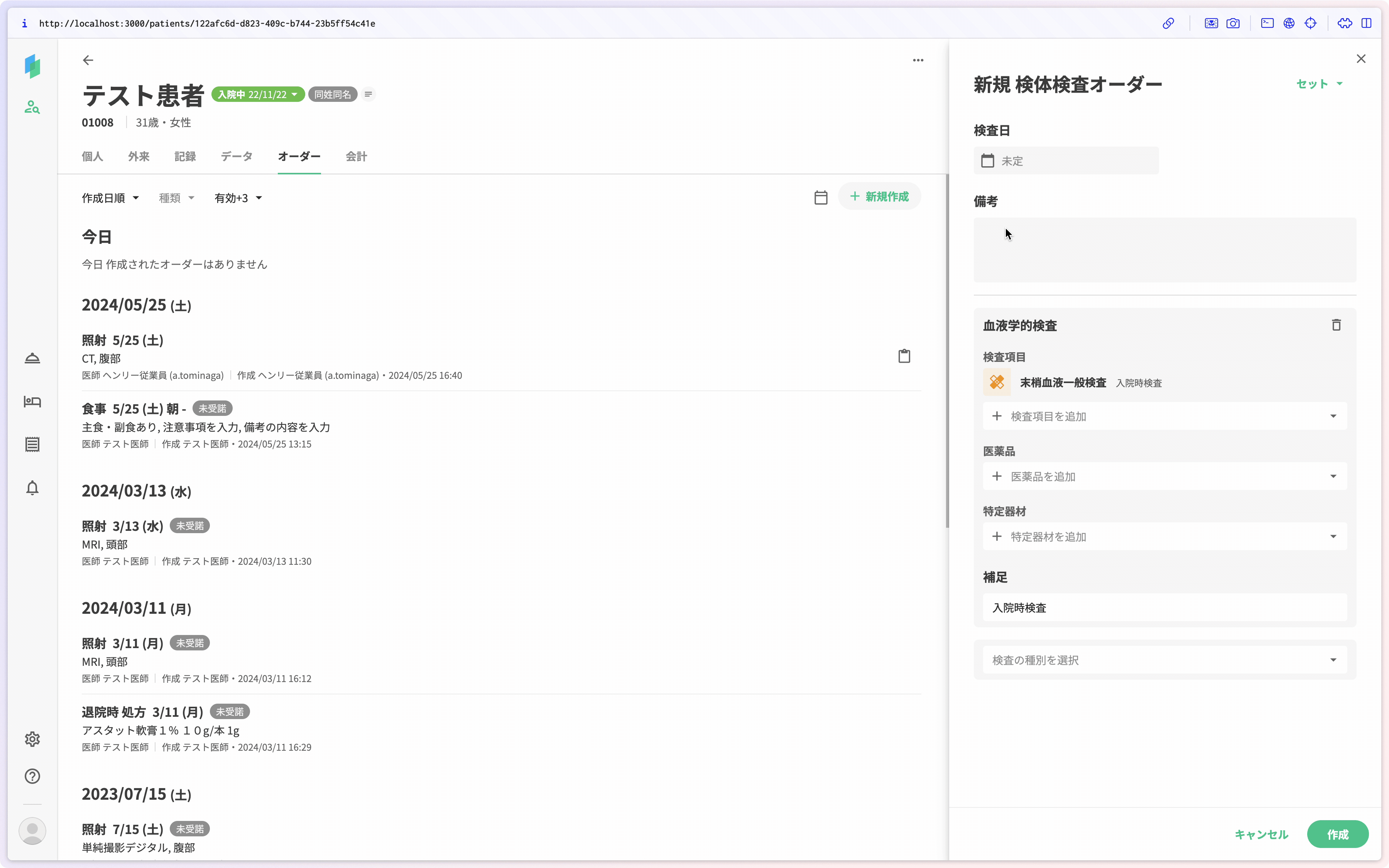Click the back arrow above patient name

tap(88, 60)
